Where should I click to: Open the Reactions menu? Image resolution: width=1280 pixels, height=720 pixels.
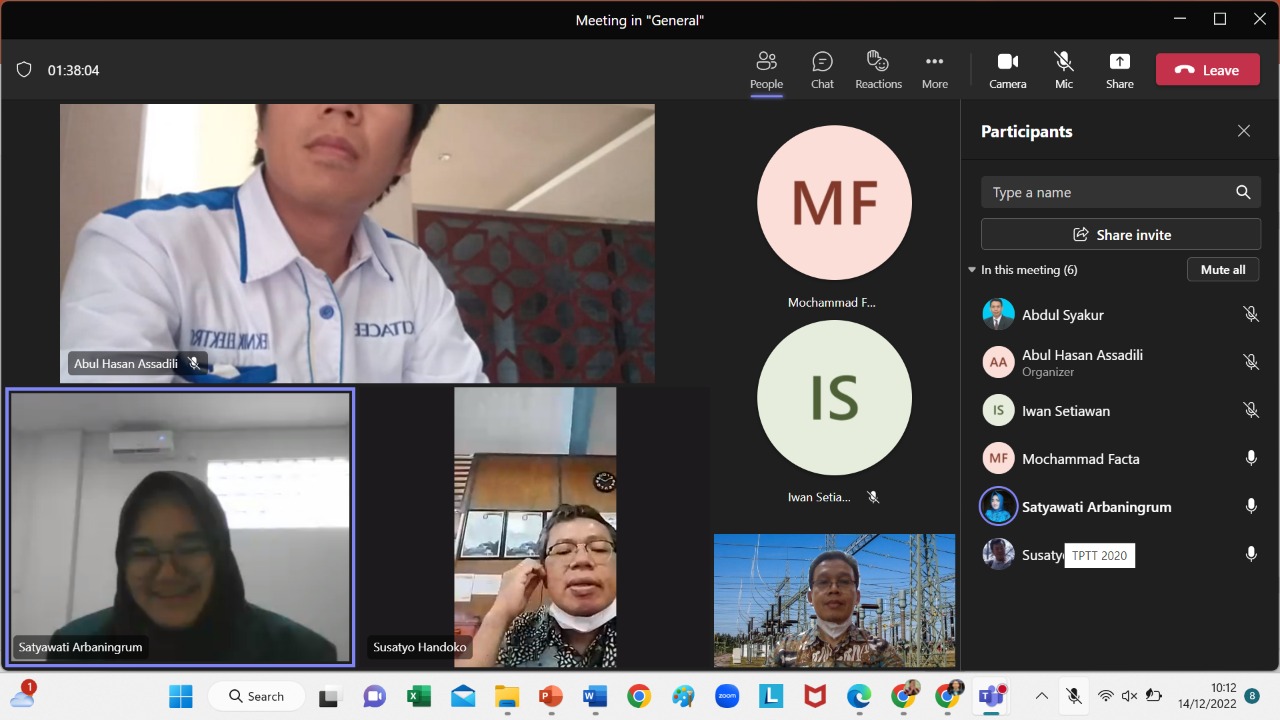pyautogui.click(x=878, y=70)
